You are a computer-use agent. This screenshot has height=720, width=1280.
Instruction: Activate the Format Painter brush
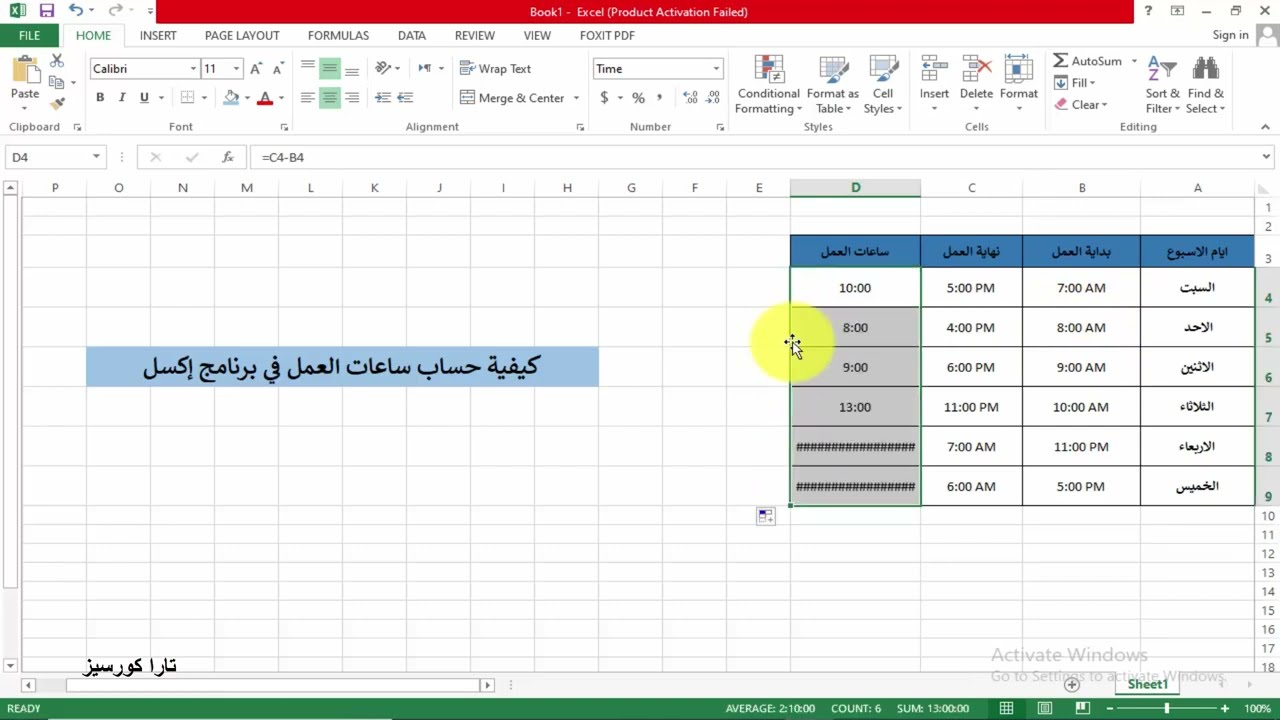point(57,103)
